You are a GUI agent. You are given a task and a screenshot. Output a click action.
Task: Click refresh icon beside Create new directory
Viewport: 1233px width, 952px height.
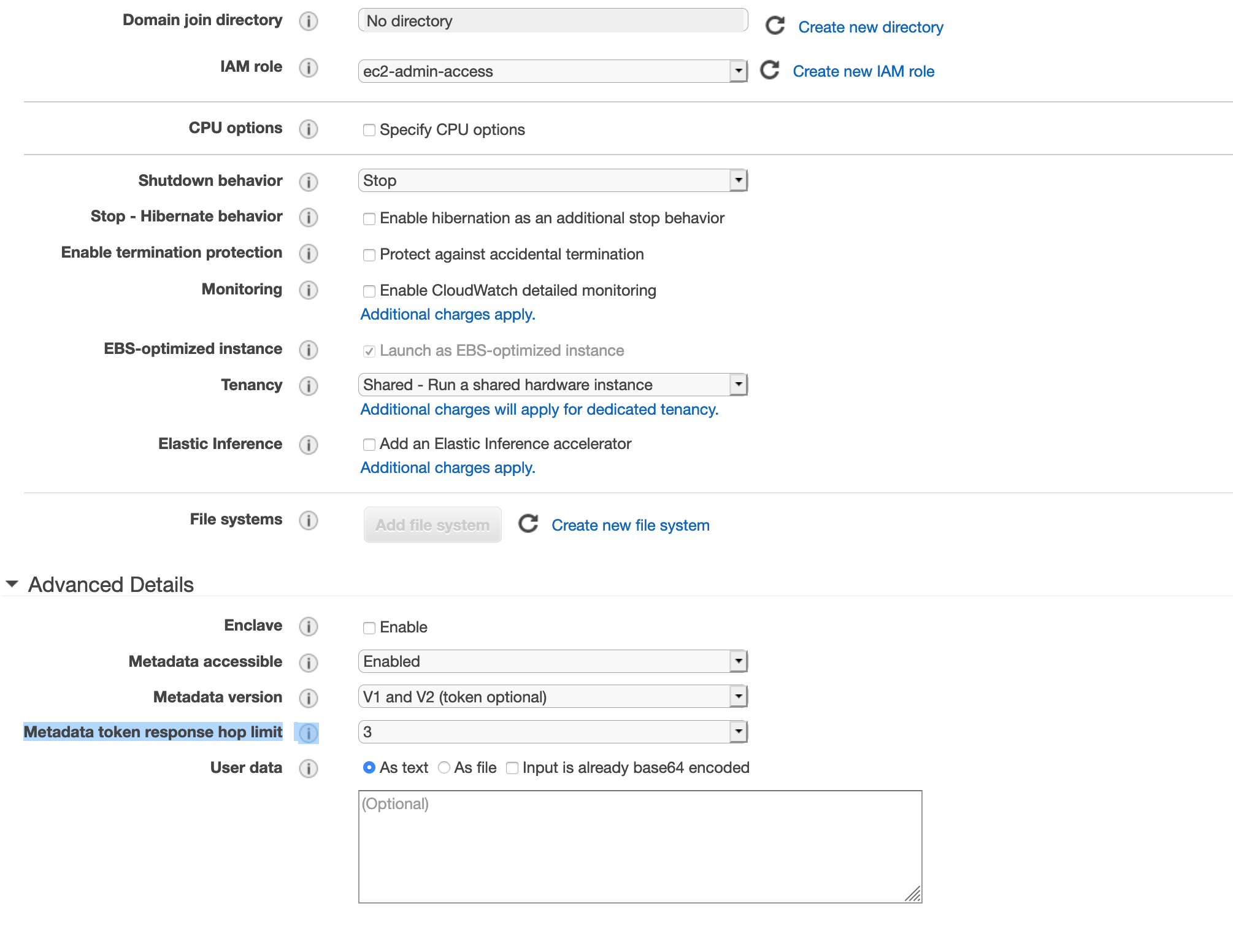click(775, 26)
